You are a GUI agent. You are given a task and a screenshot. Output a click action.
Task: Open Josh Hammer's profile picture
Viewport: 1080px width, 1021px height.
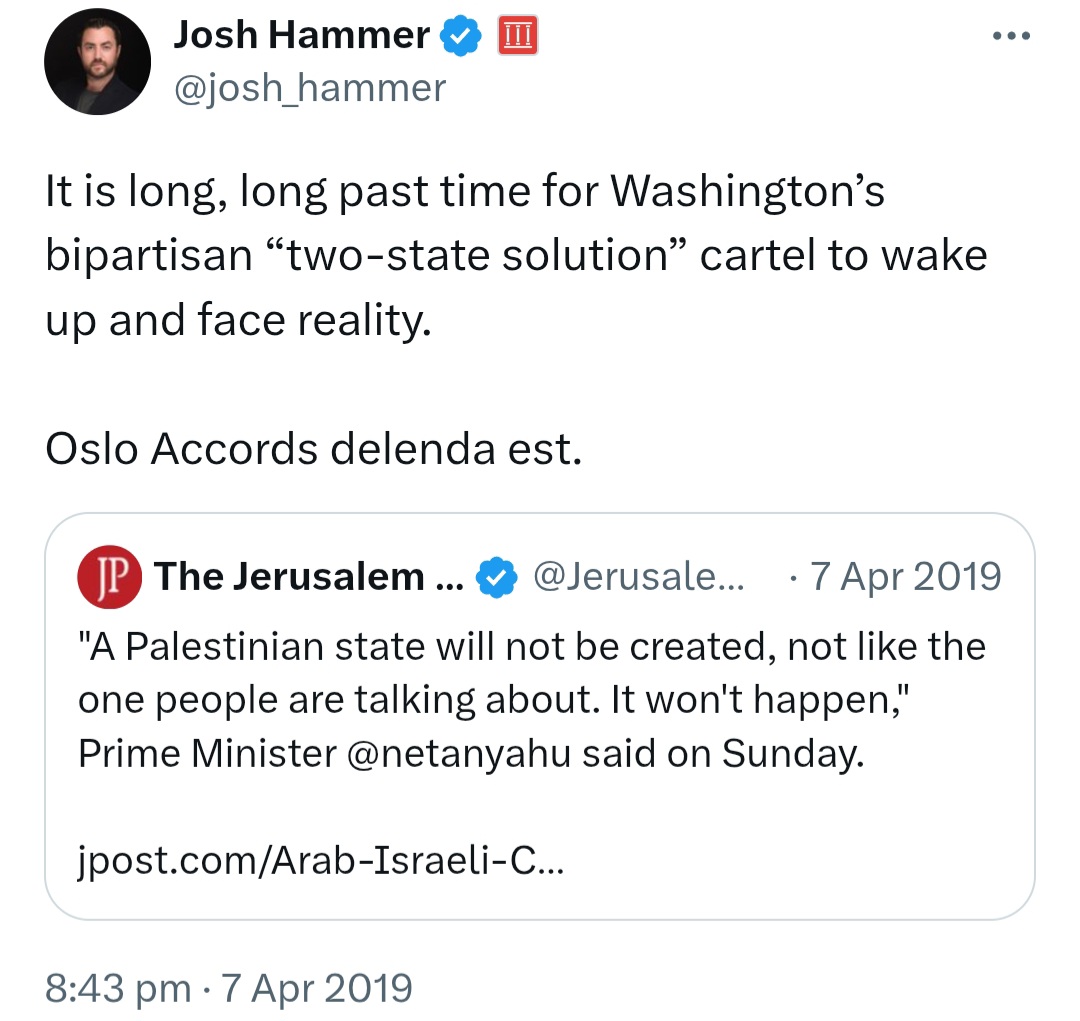click(97, 62)
